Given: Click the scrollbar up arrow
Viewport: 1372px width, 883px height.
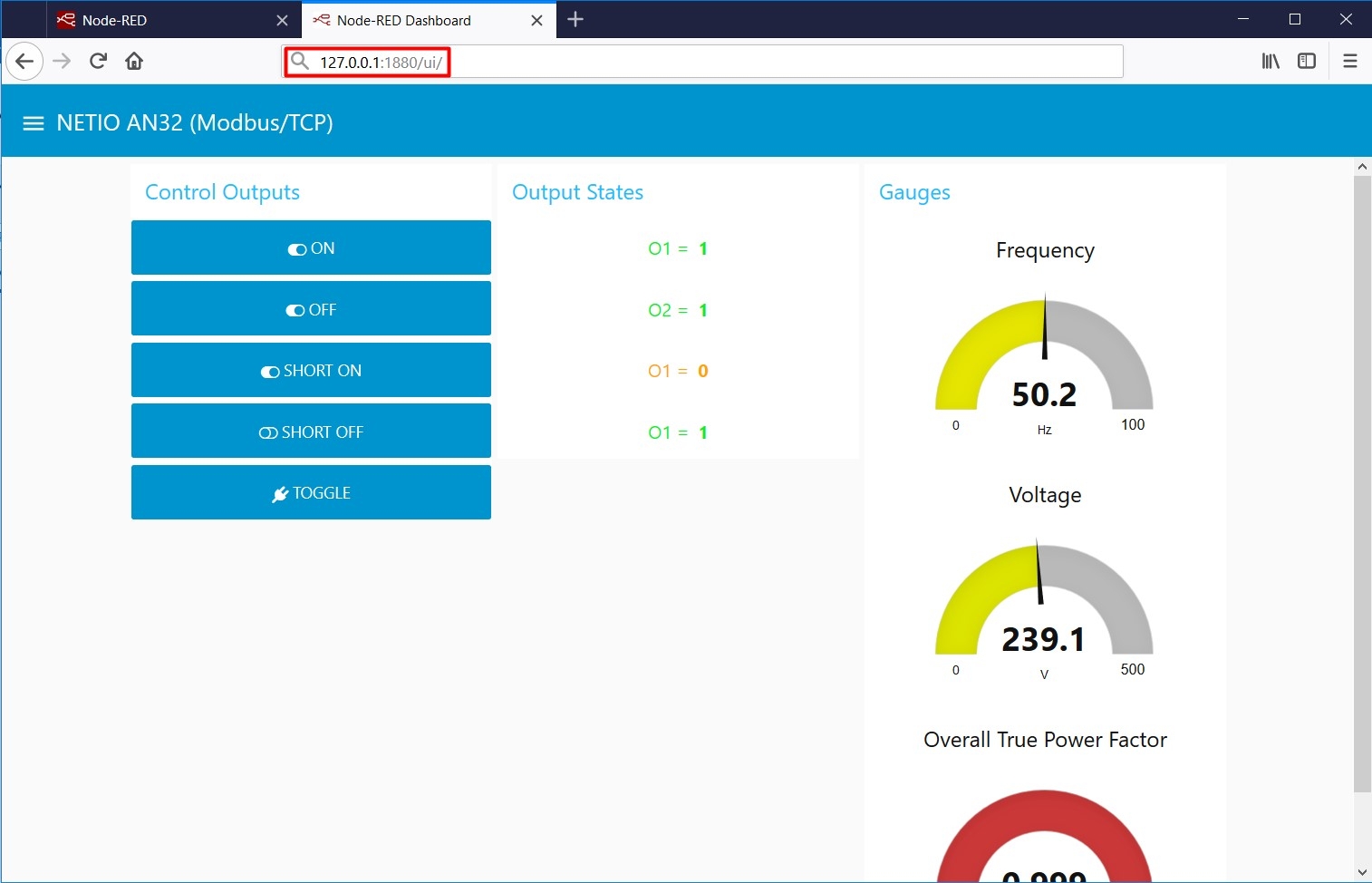Looking at the screenshot, I should pos(1362,167).
